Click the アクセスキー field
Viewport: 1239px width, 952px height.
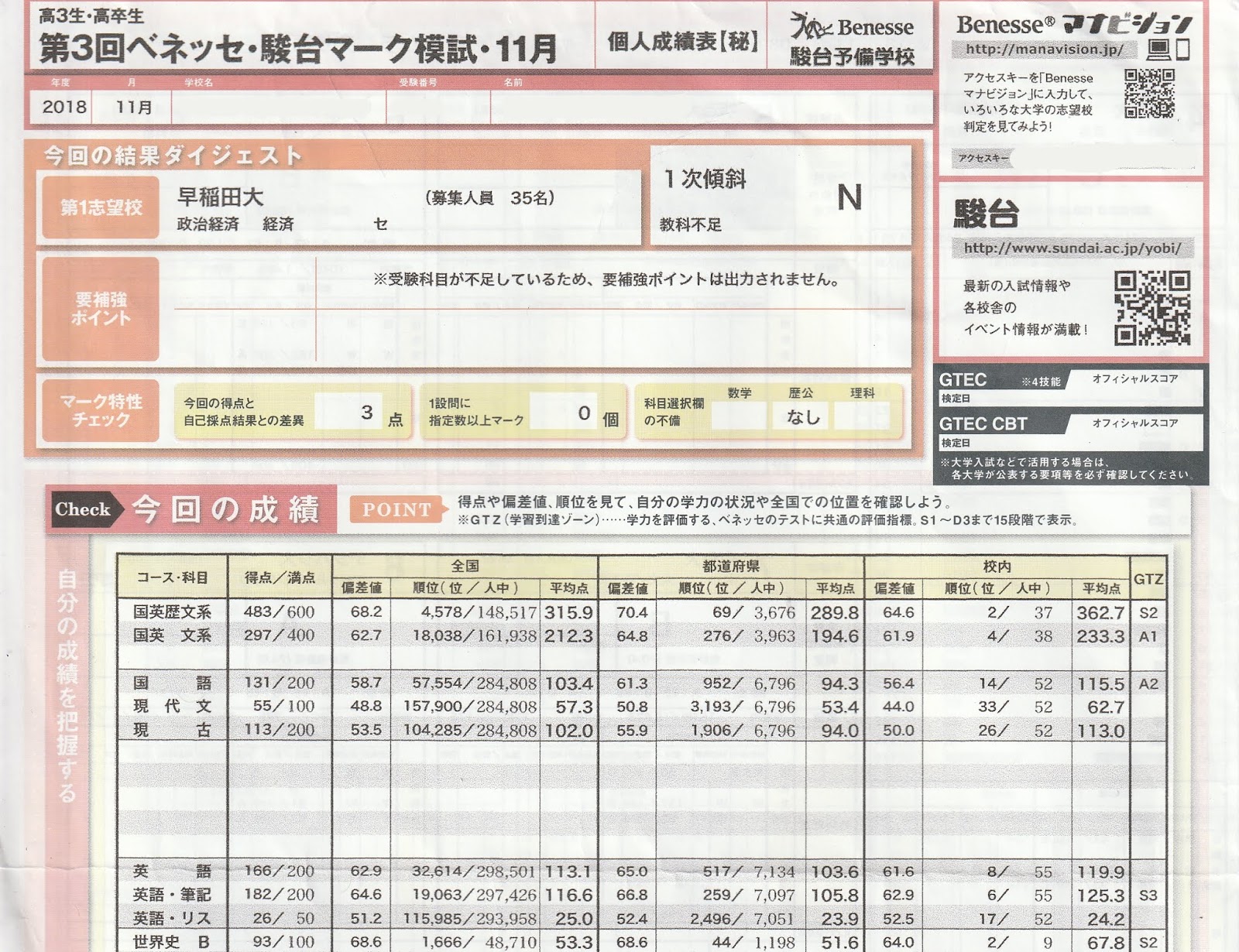point(1073,158)
